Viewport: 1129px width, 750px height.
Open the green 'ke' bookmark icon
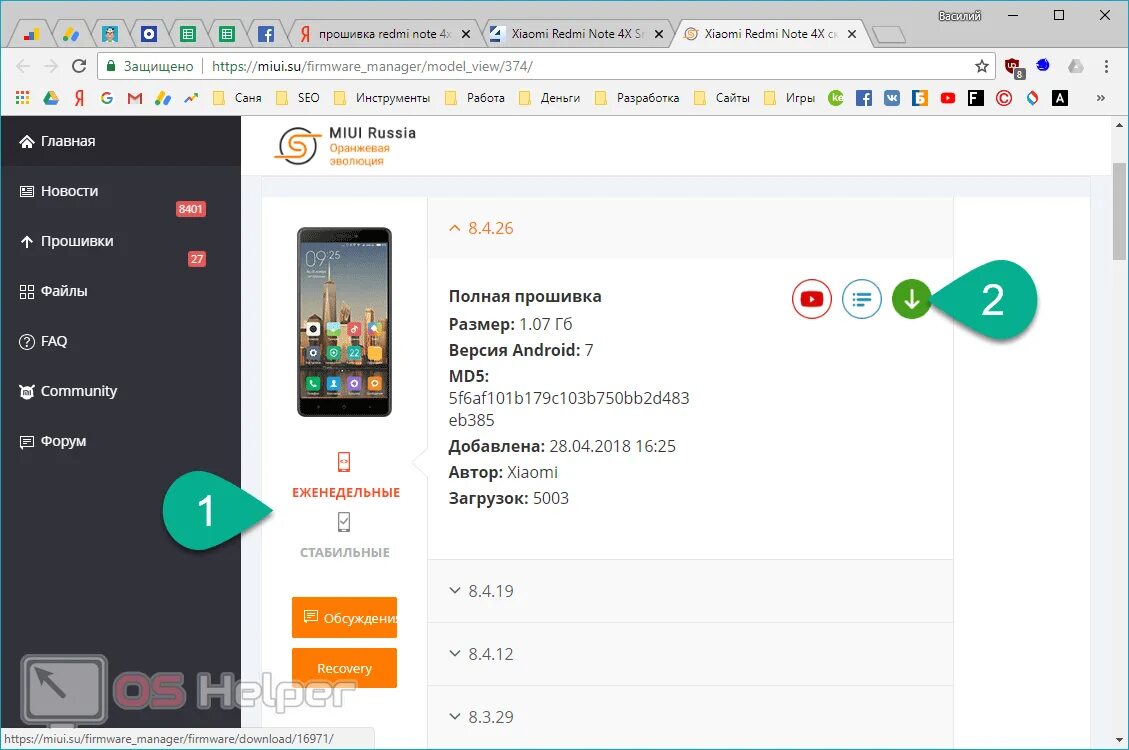point(836,98)
